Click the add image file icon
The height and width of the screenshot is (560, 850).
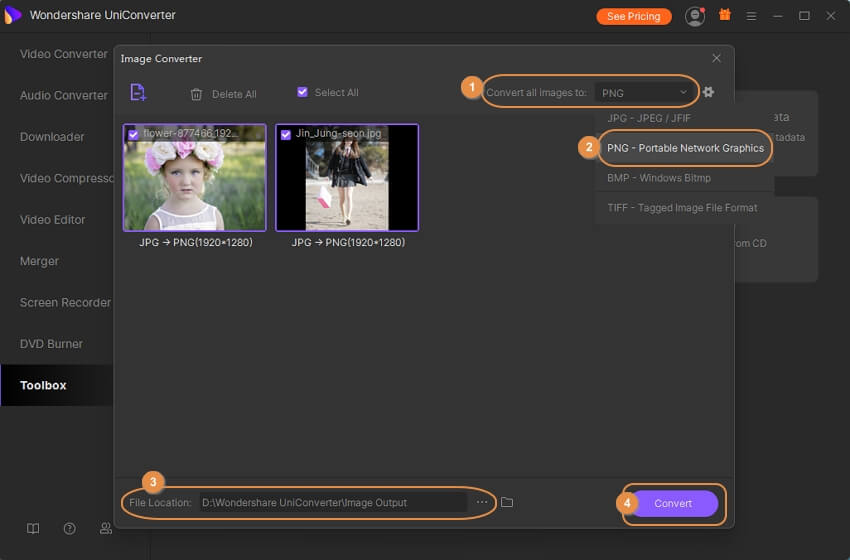(138, 93)
